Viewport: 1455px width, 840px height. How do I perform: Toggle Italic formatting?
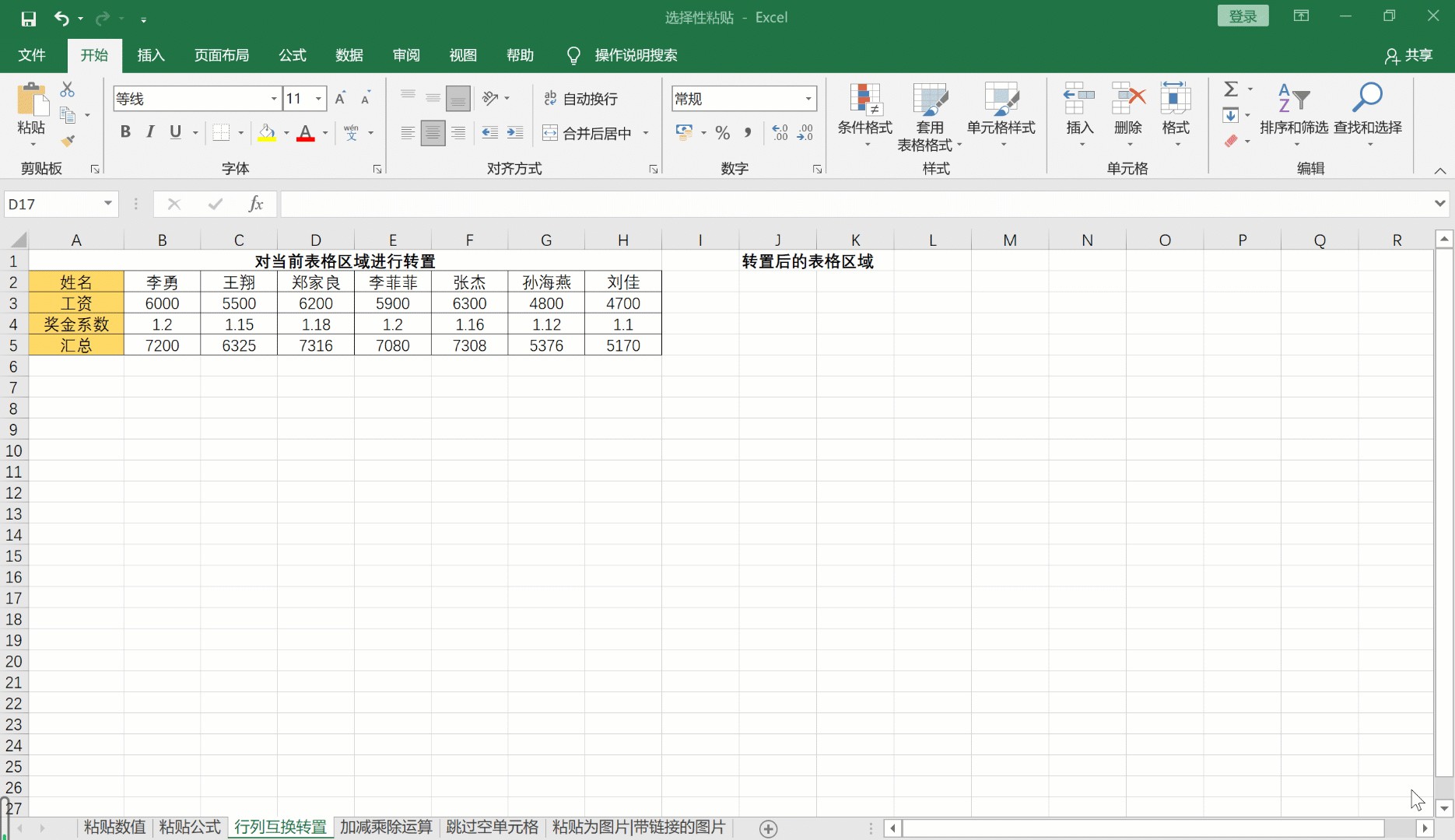[150, 132]
